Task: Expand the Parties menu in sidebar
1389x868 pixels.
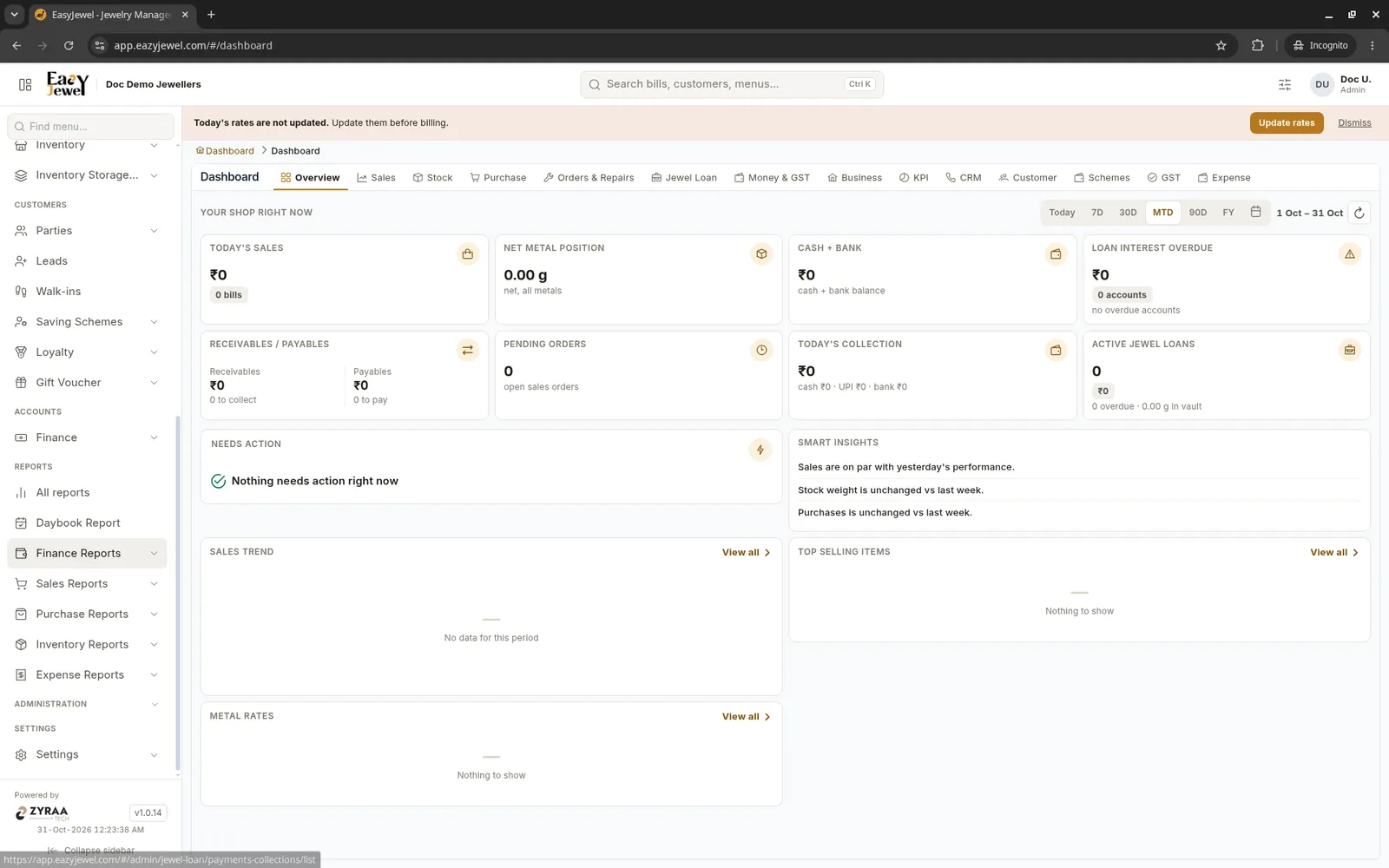Action: tap(87, 231)
